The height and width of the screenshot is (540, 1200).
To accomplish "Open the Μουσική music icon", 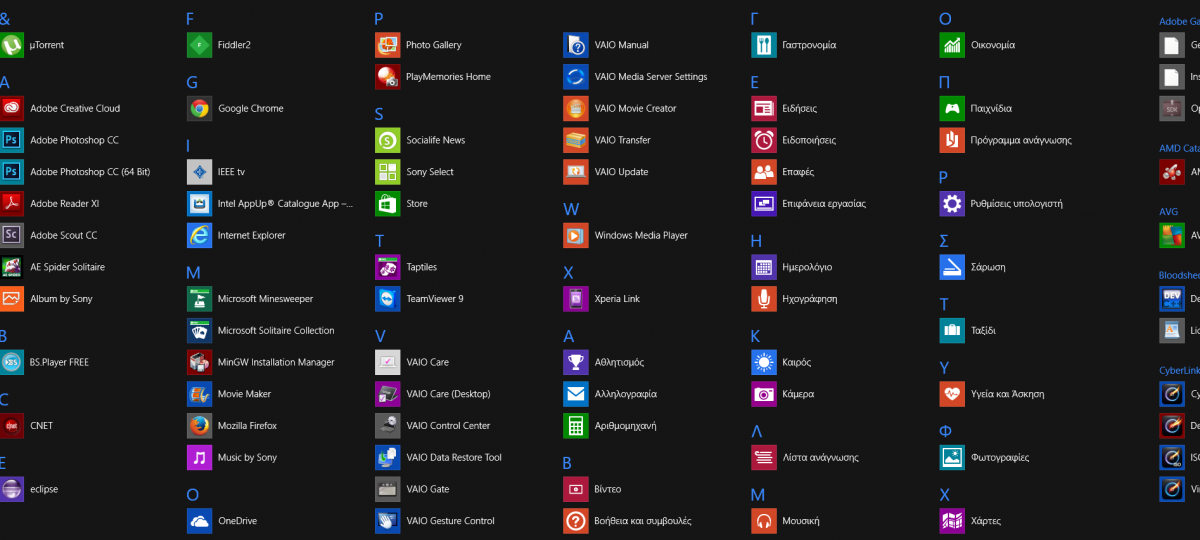I will tap(764, 521).
